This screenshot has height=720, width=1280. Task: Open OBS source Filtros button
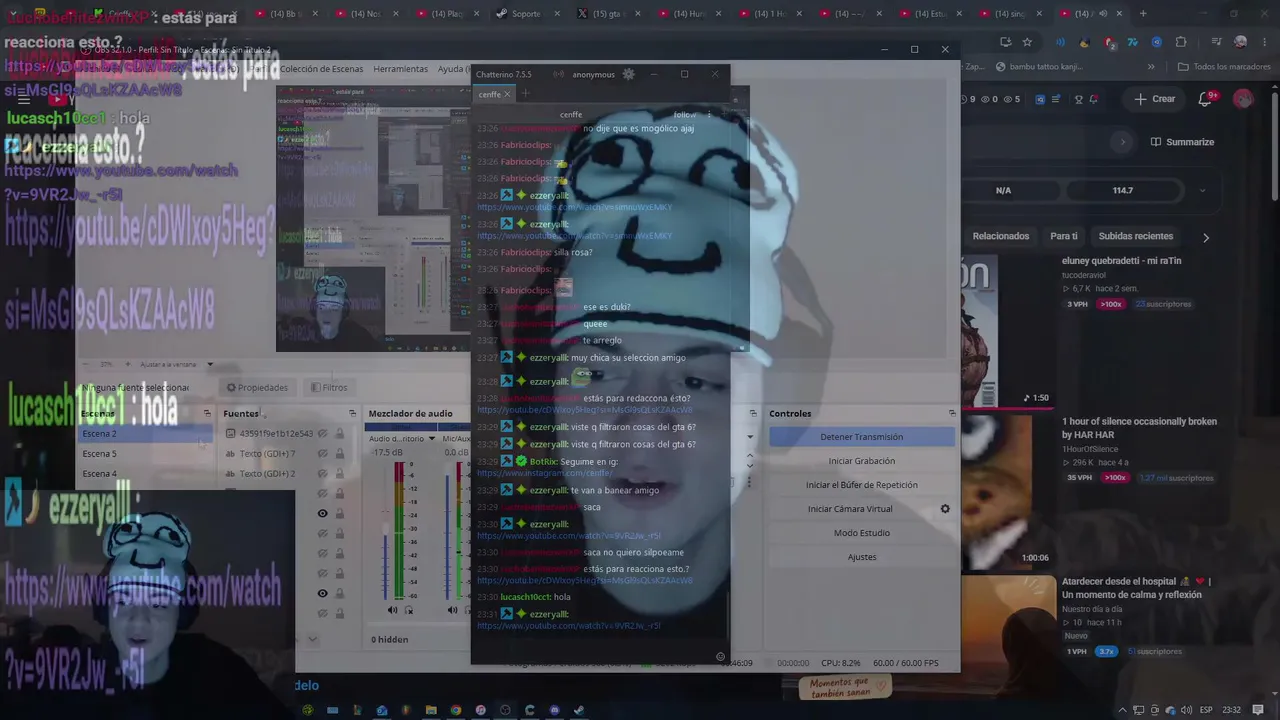click(x=329, y=388)
